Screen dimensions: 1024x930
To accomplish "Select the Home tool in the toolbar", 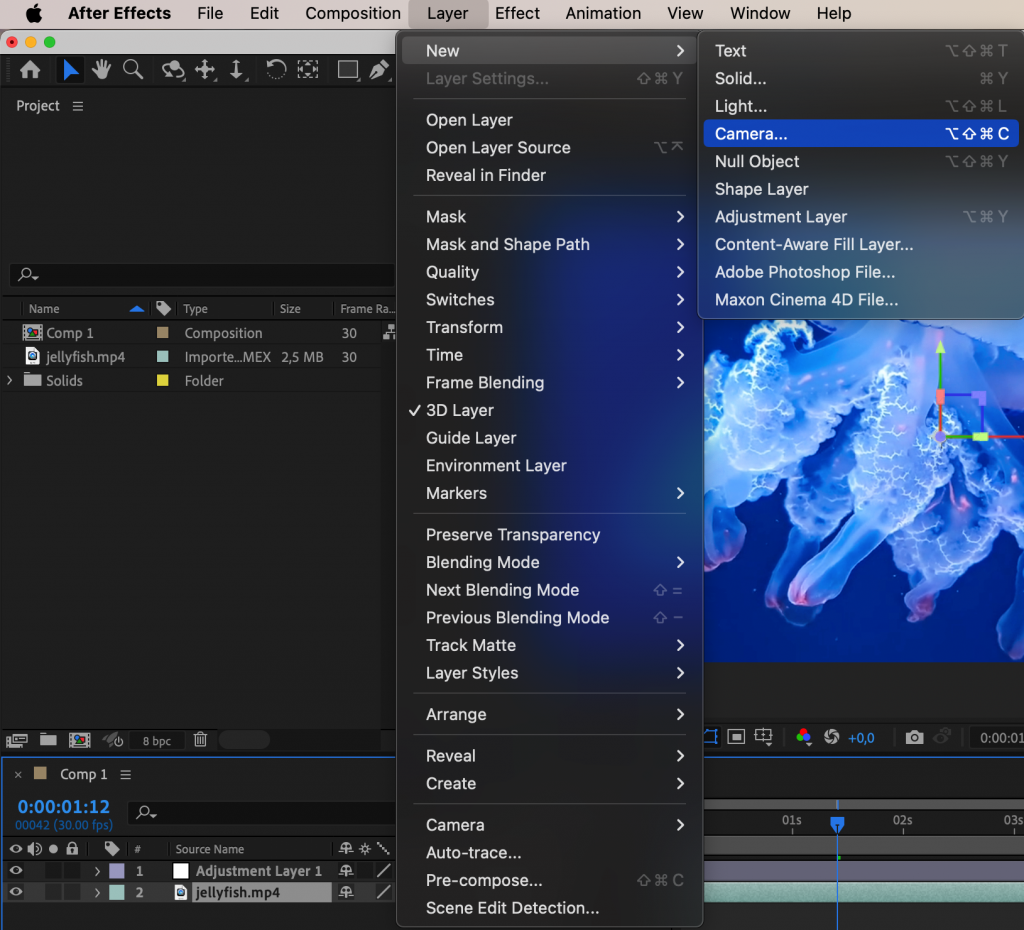I will 28,70.
